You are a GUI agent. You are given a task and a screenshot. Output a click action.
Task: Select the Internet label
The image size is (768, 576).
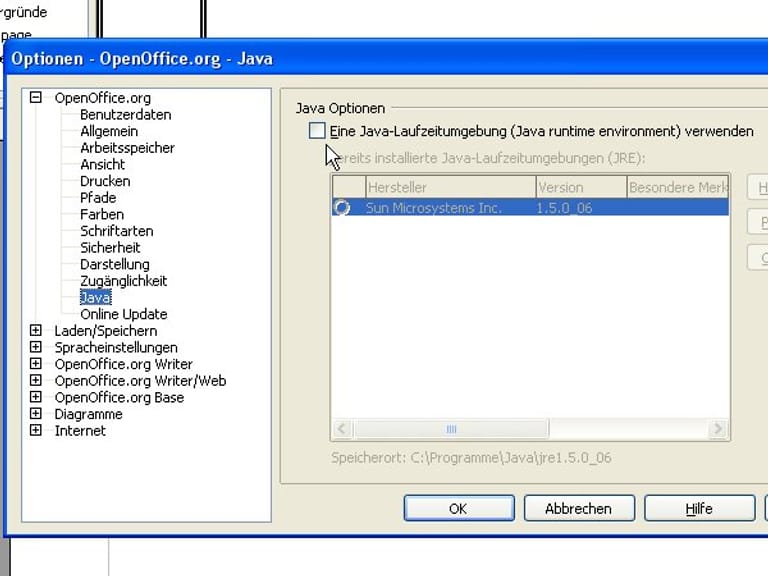click(x=80, y=431)
